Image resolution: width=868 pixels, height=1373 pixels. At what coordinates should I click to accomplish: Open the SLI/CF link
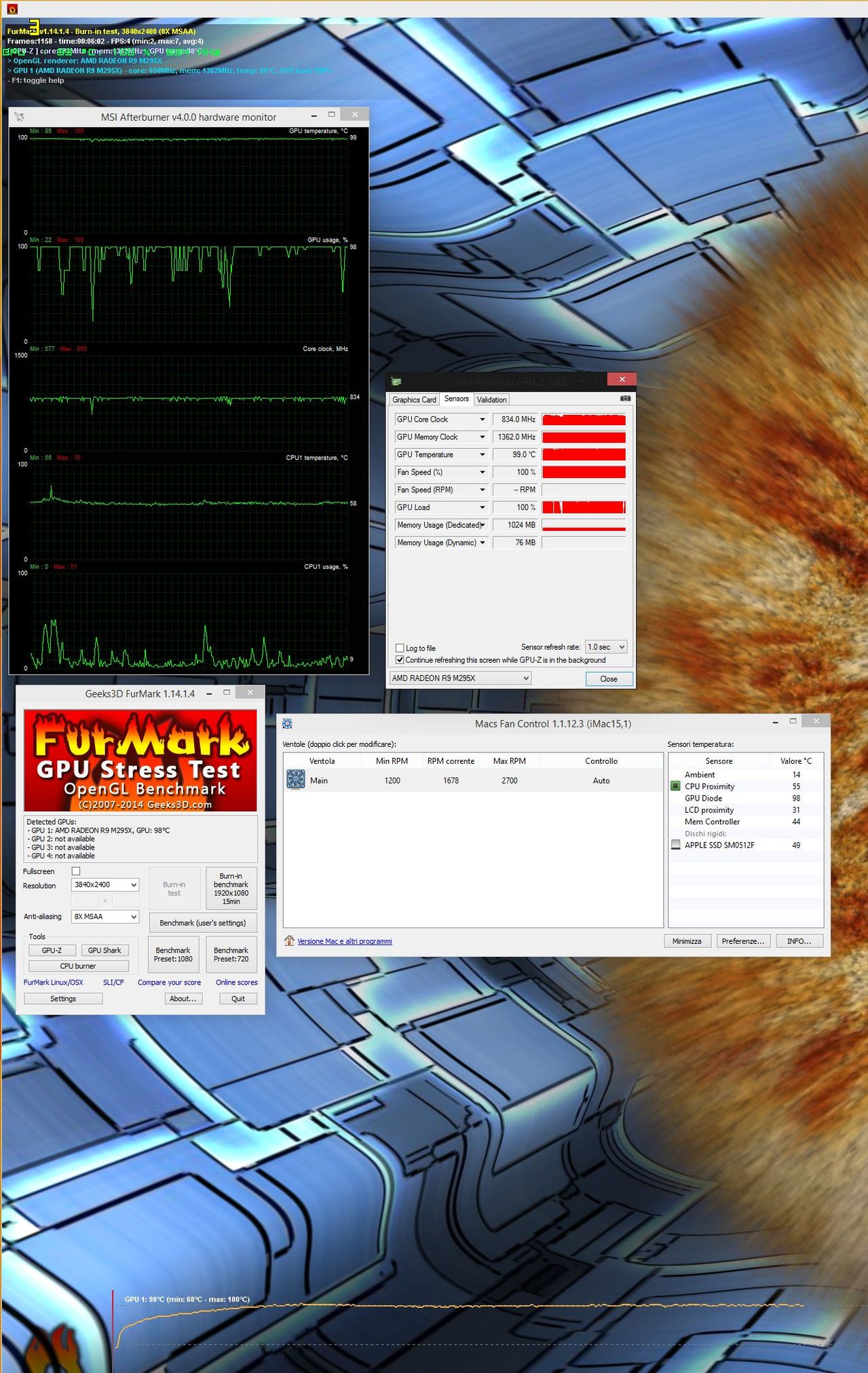pos(113,983)
